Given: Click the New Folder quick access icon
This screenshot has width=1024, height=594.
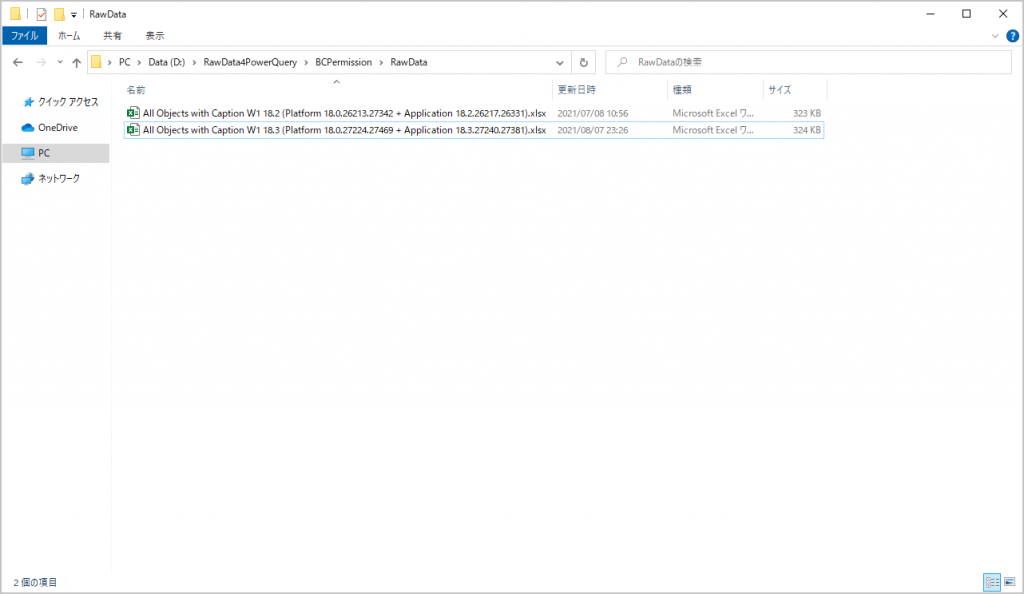Looking at the screenshot, I should click(60, 14).
